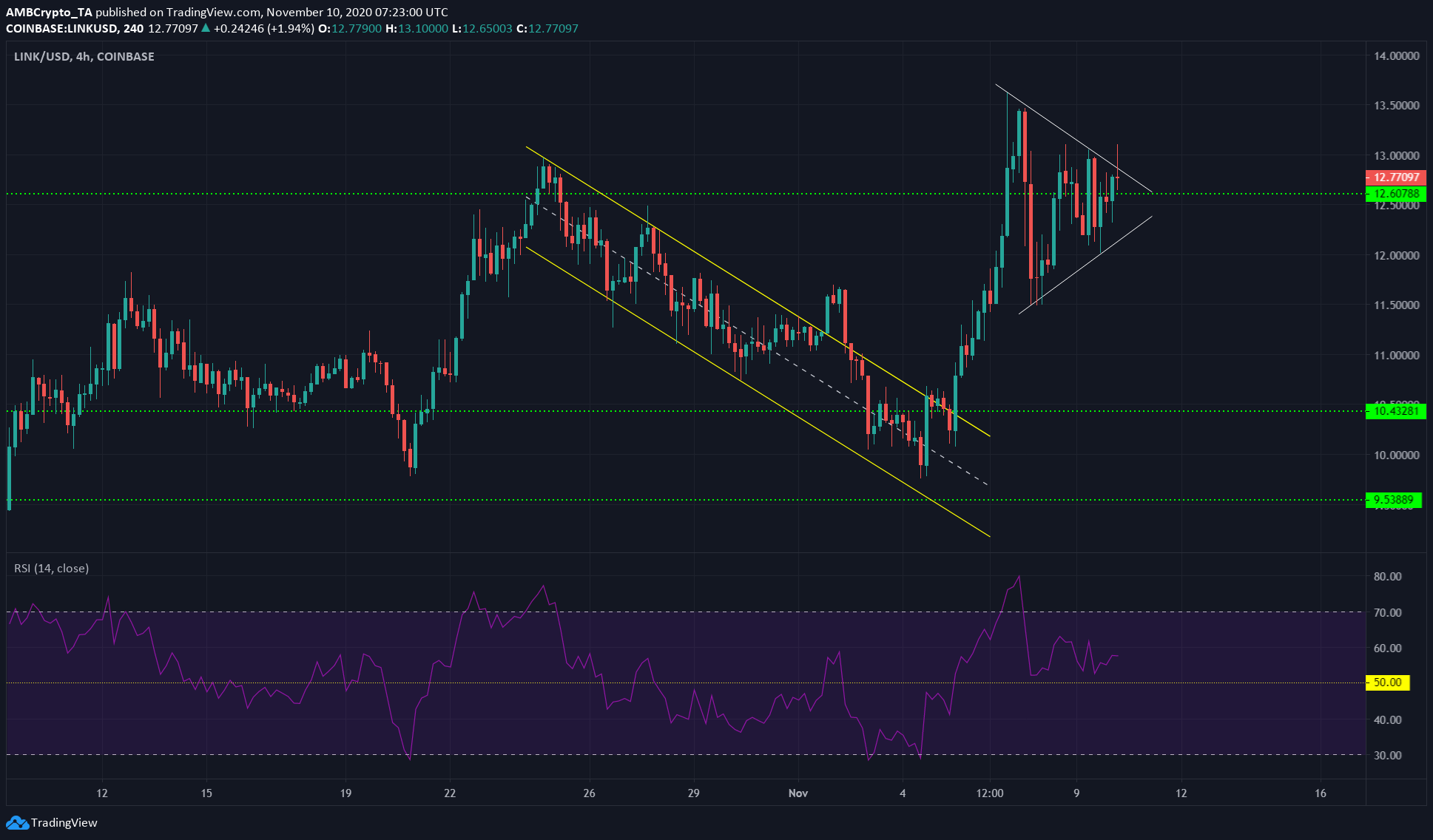This screenshot has width=1433, height=840.
Task: Click the RSI 60.00 axis label
Action: click(1387, 648)
